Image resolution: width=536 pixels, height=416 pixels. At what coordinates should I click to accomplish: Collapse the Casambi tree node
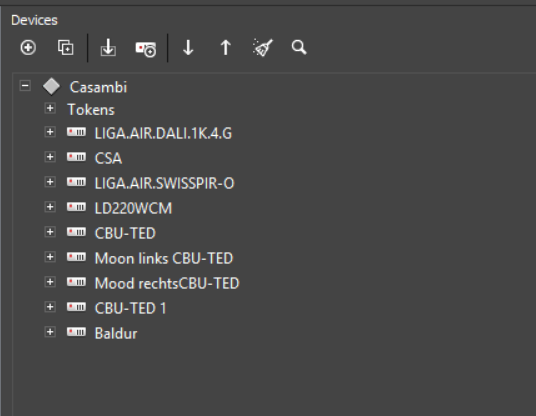(x=25, y=85)
